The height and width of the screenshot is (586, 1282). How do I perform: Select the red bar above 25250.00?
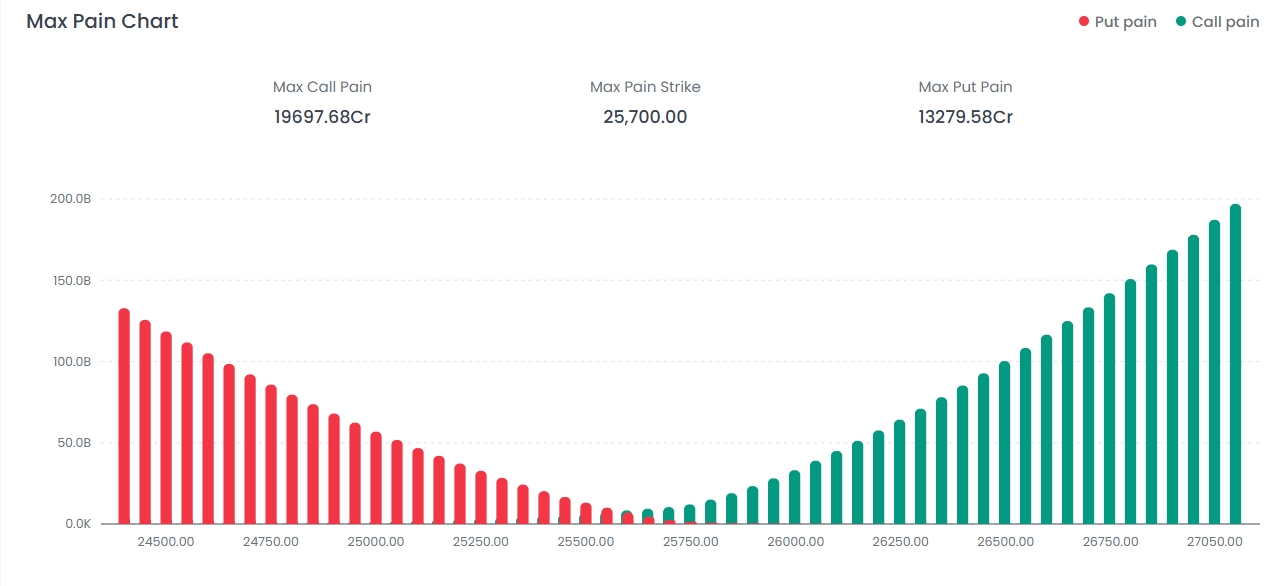coord(481,497)
